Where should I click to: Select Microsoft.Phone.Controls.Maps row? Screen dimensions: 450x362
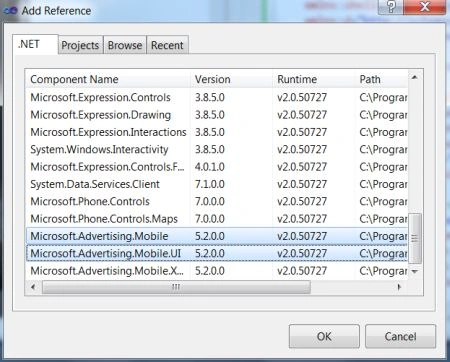(x=217, y=219)
